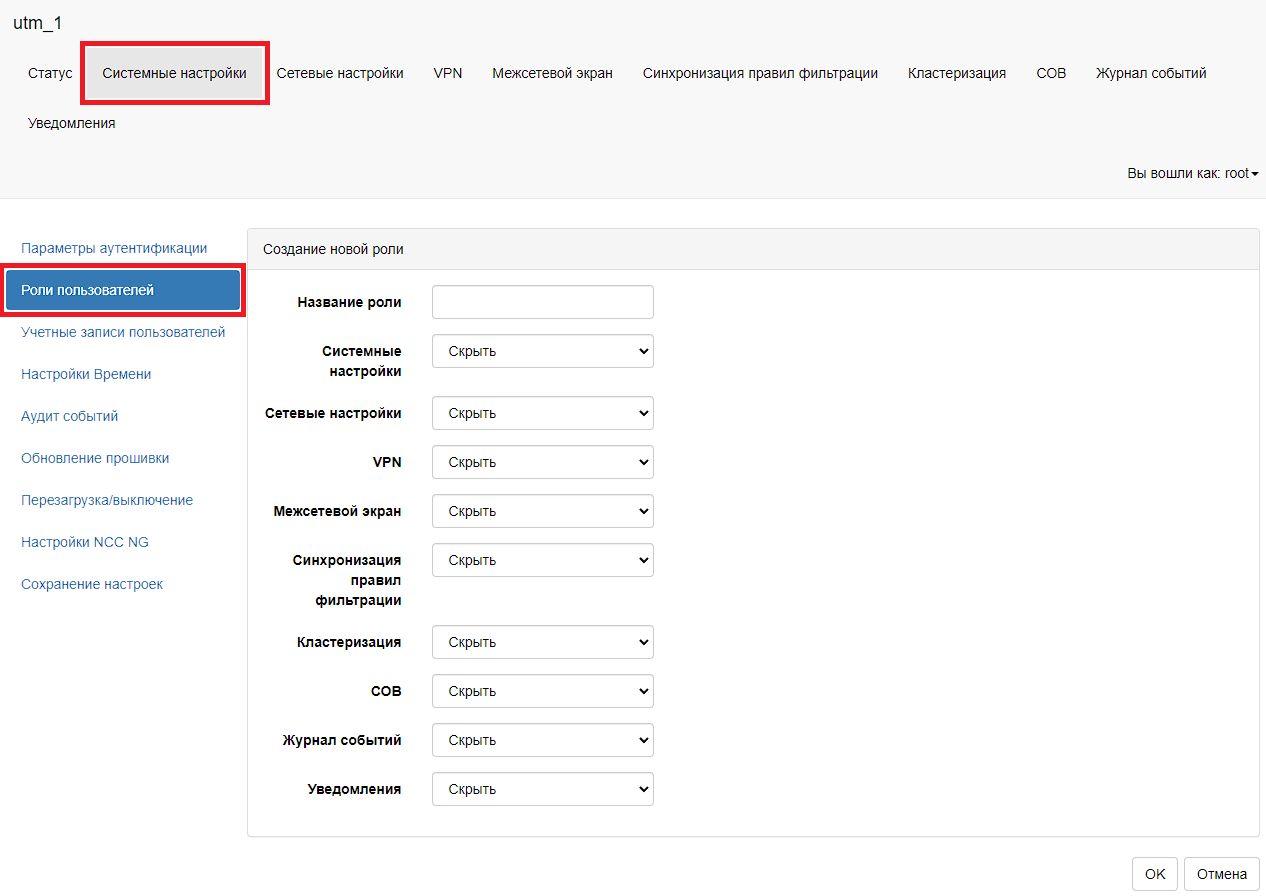Click the Название роли text field
Viewport: 1266px width, 896px height.
(x=542, y=302)
